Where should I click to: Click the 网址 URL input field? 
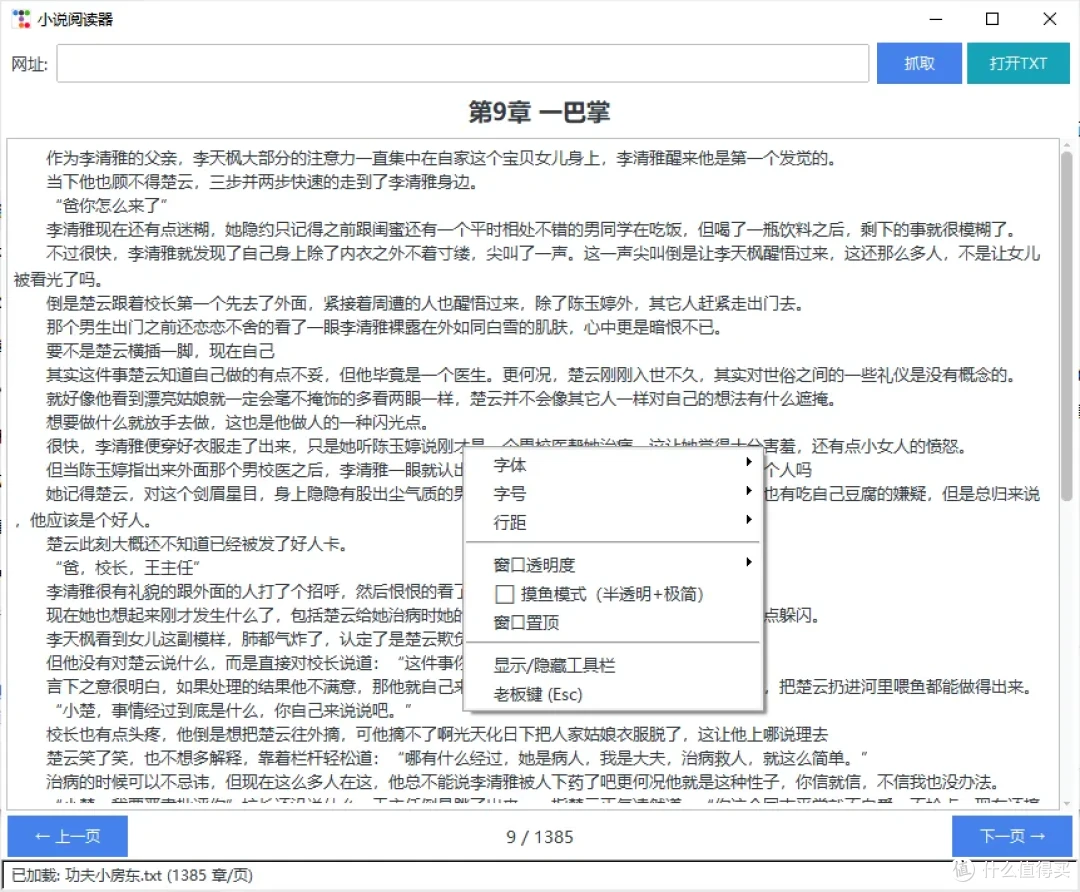462,63
